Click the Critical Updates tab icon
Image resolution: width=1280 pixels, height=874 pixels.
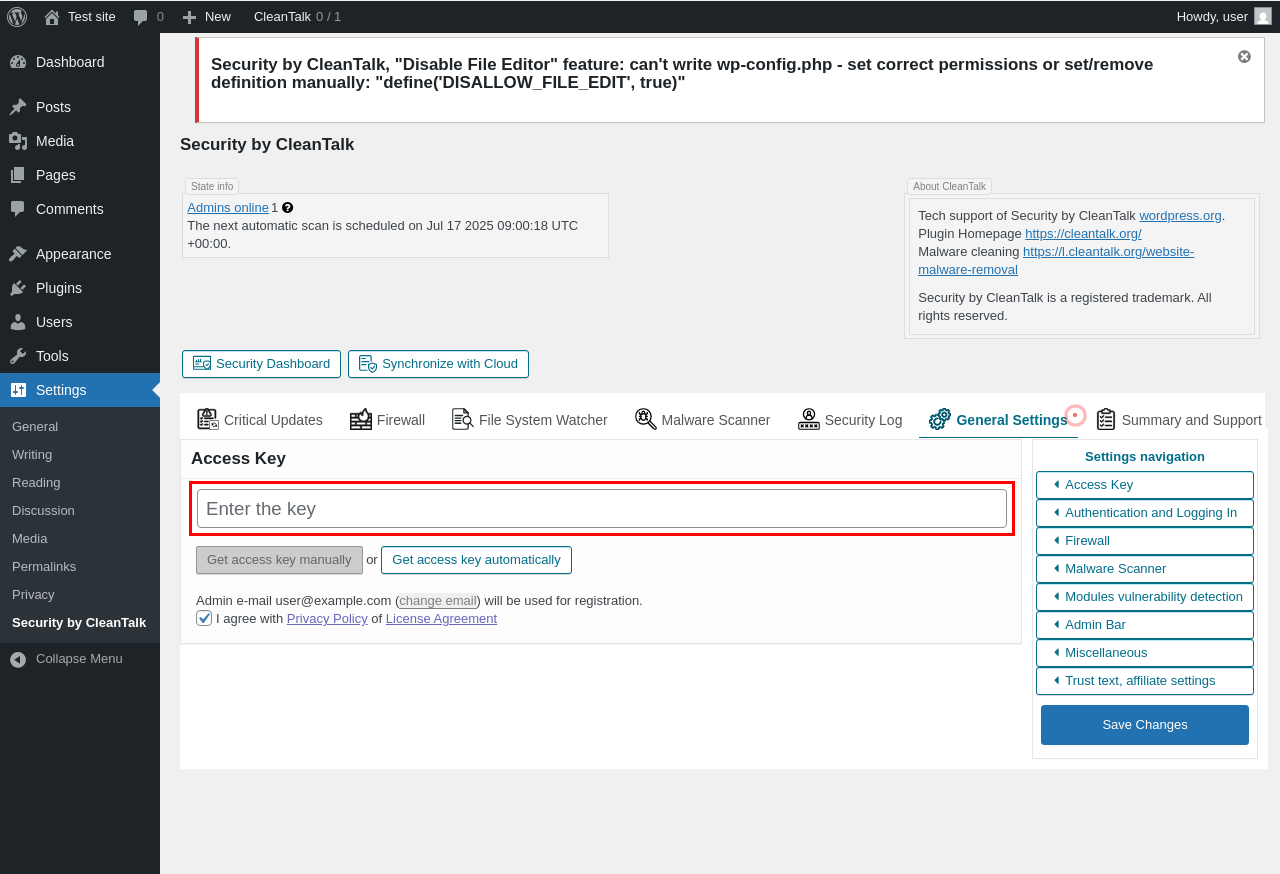[208, 419]
